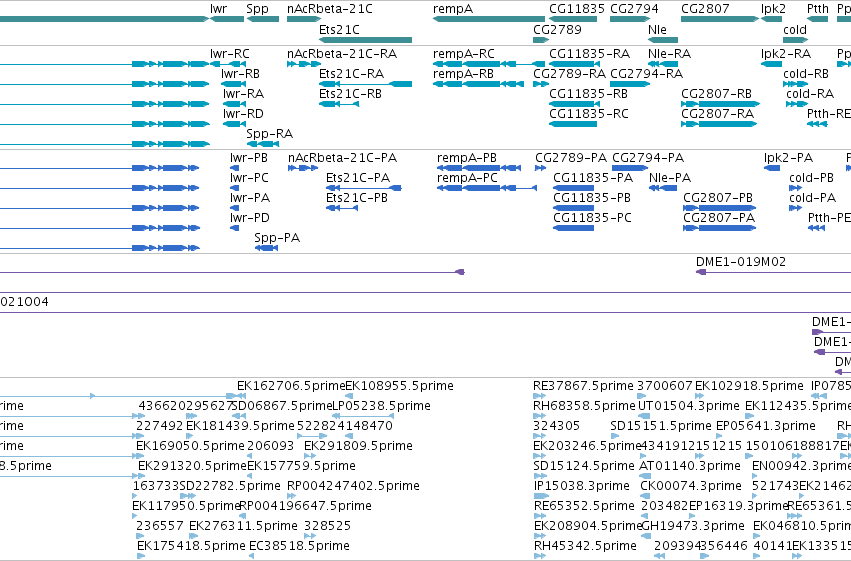The height and width of the screenshot is (561, 851).
Task: Select protein lwr-PB label
Action: (249, 157)
